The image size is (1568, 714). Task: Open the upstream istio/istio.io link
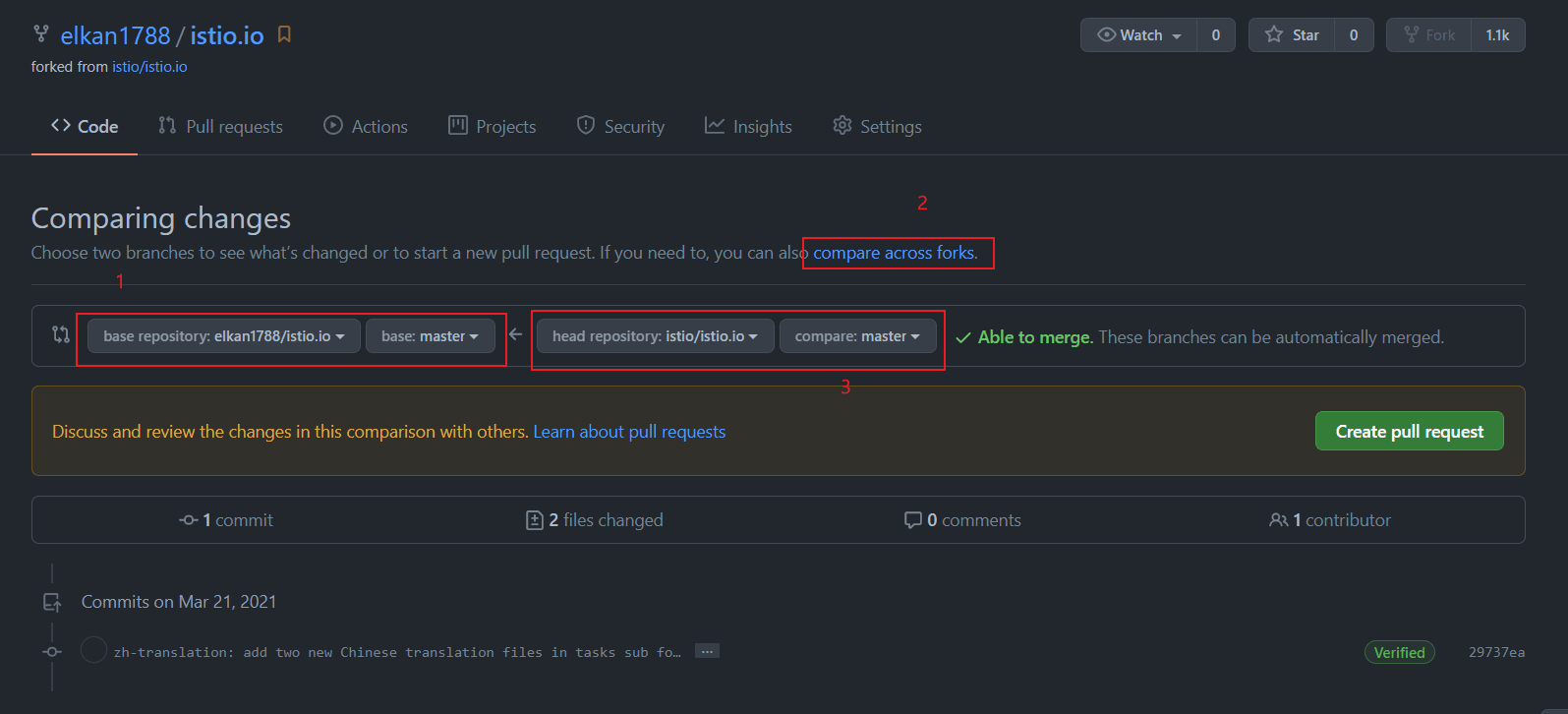(149, 67)
